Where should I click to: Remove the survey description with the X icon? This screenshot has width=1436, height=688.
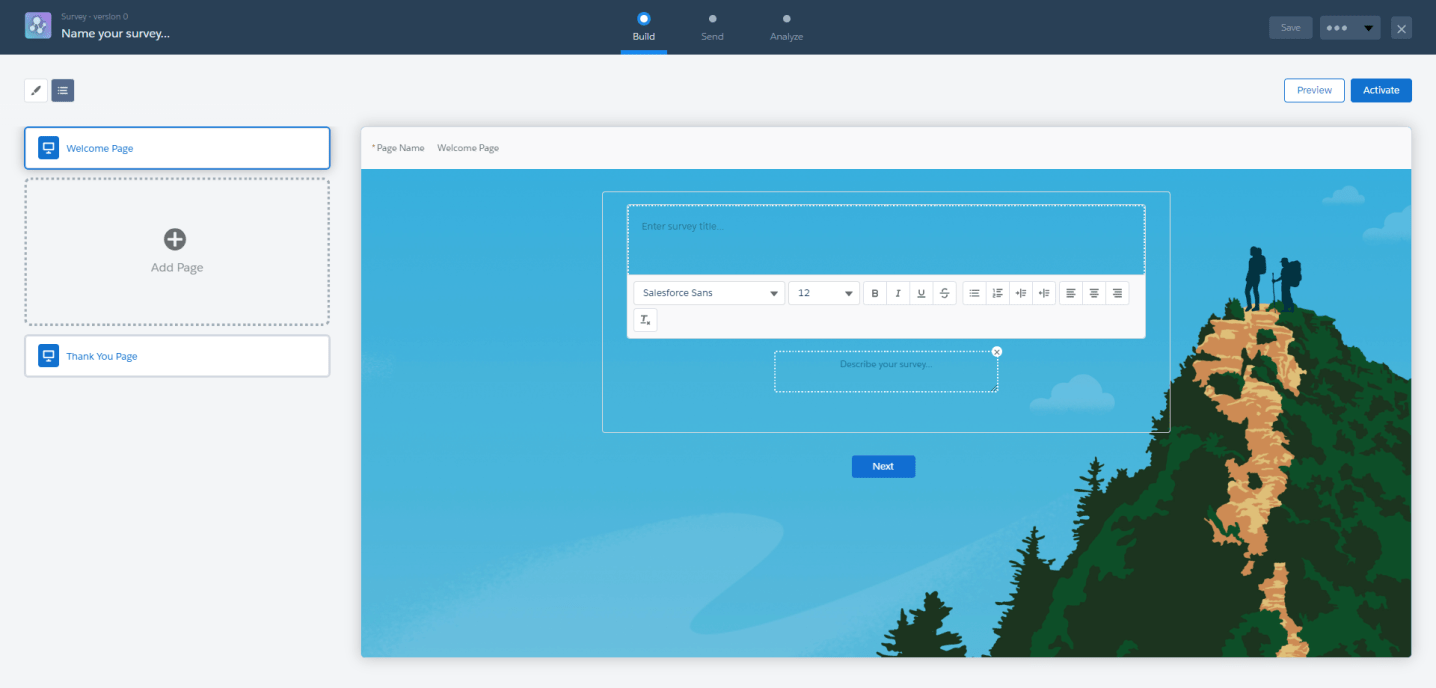997,351
